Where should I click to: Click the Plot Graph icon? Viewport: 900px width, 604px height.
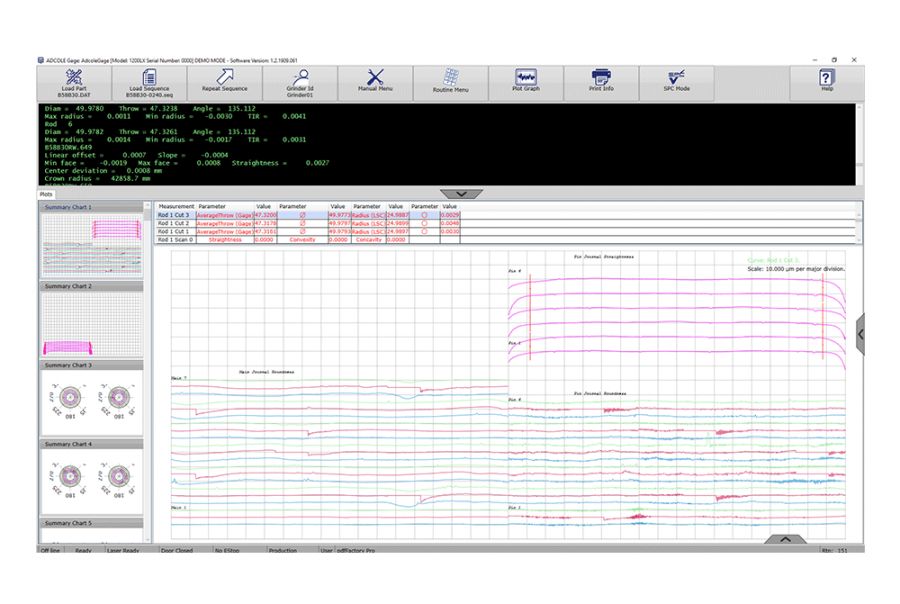[x=525, y=78]
